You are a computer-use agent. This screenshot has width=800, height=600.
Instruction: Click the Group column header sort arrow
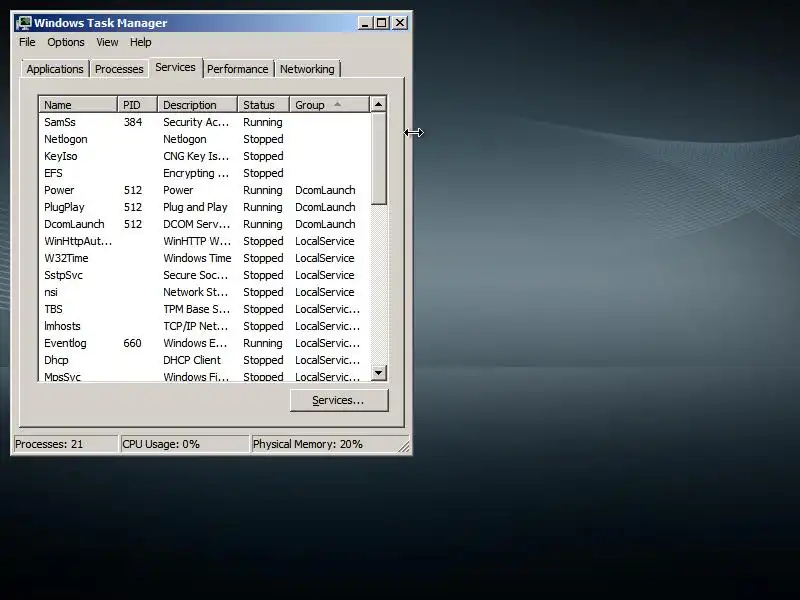click(x=337, y=104)
